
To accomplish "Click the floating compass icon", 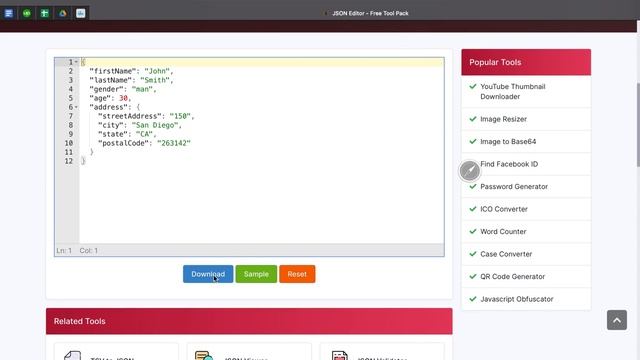I will click(x=469, y=171).
